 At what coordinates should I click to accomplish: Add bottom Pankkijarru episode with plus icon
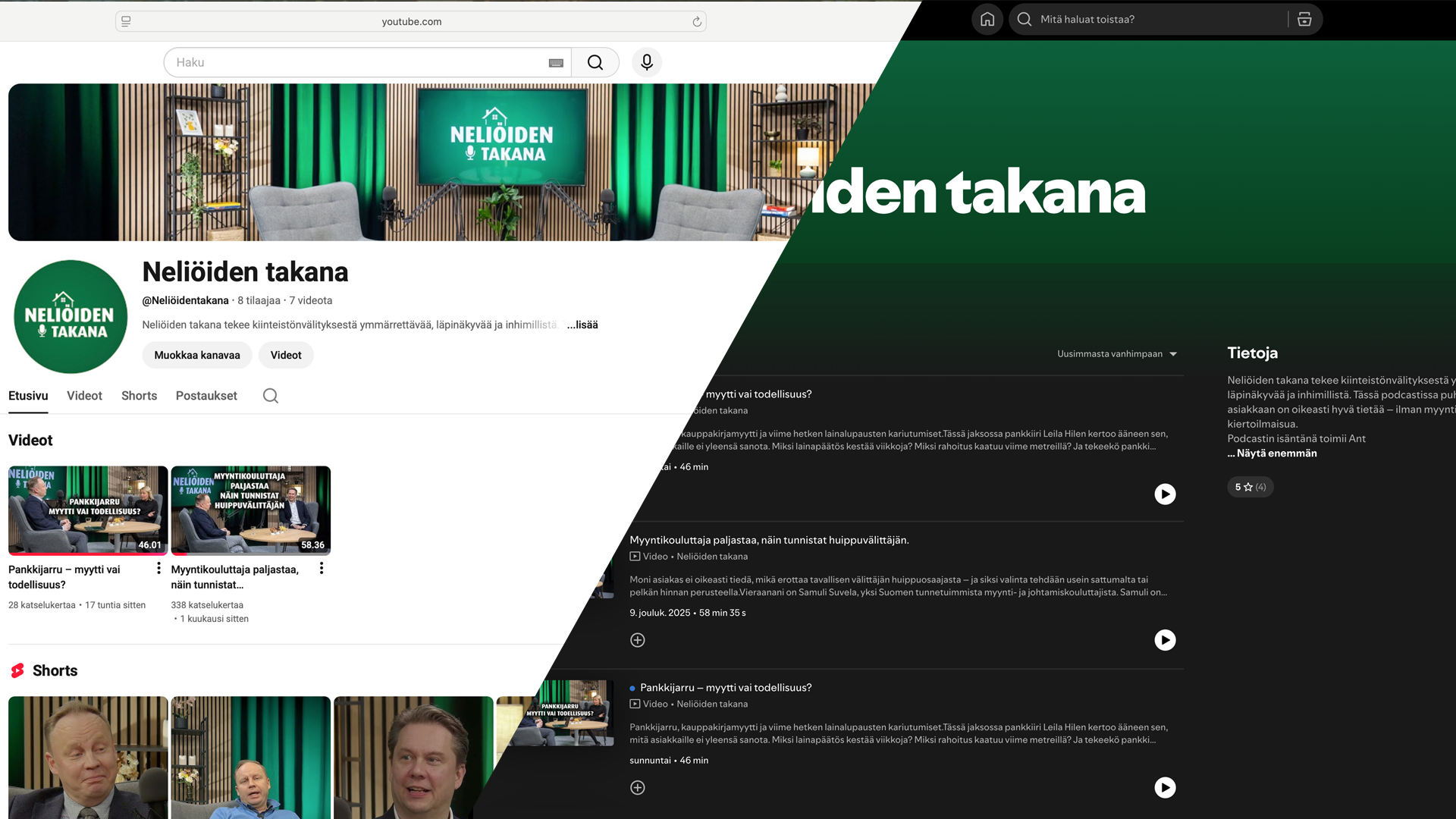(638, 787)
